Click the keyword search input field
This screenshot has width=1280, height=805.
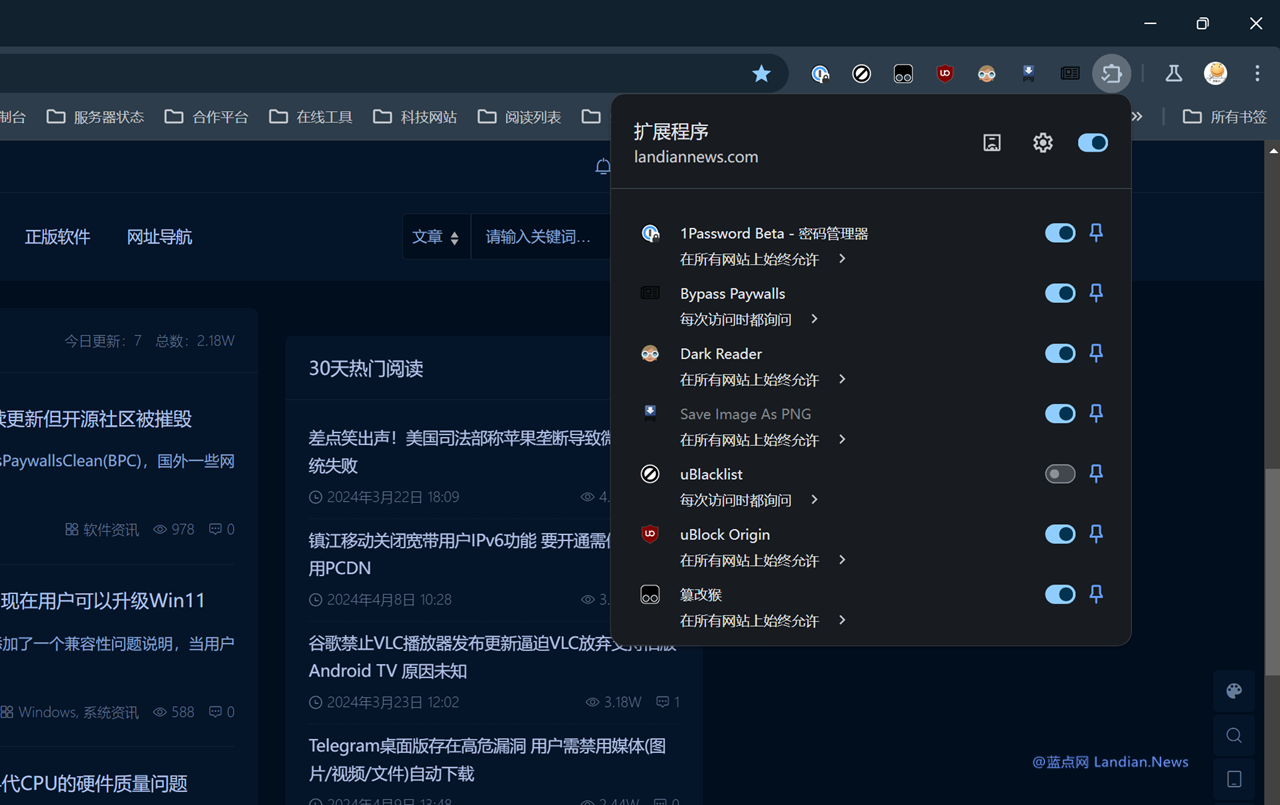pos(541,237)
